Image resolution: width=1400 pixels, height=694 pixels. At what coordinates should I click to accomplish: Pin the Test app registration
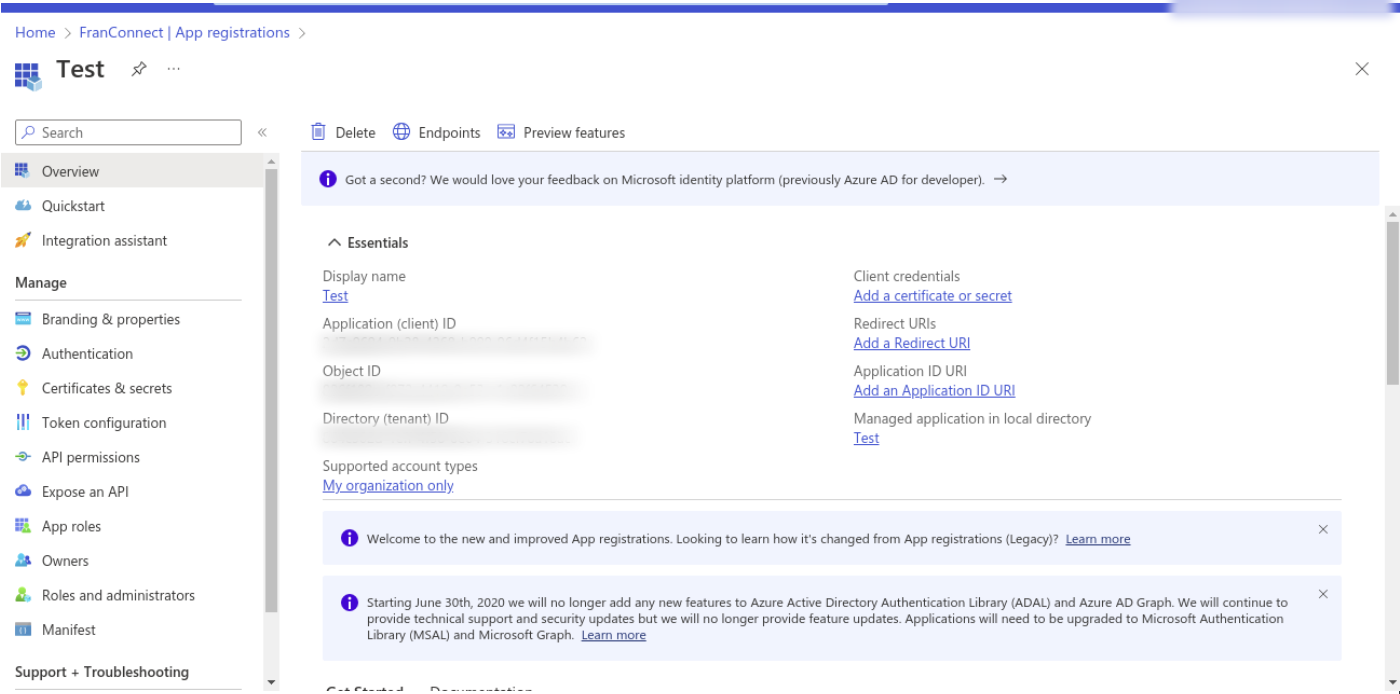point(139,69)
